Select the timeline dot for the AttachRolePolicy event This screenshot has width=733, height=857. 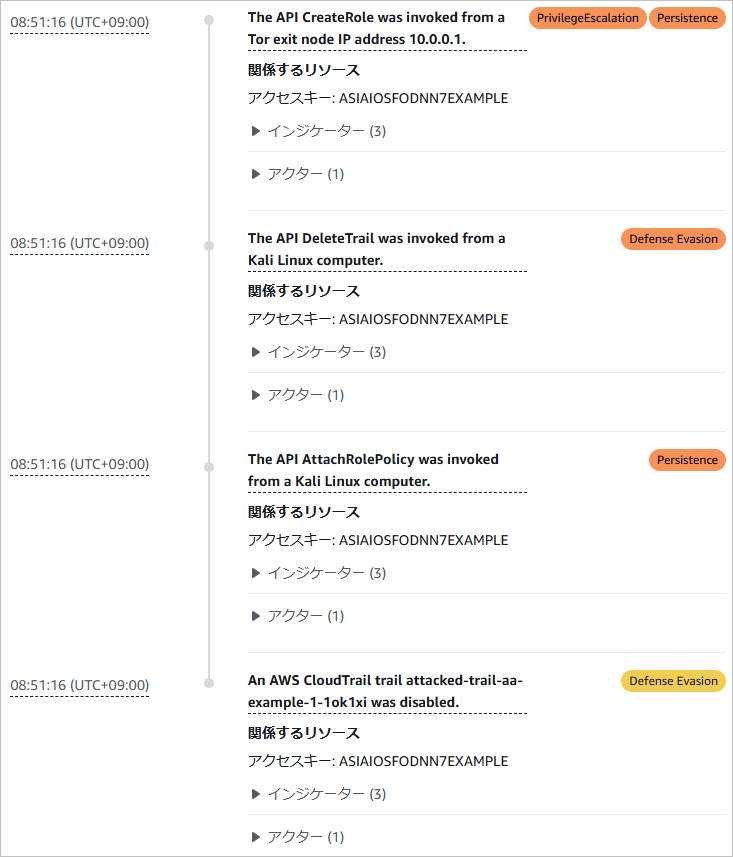click(x=209, y=465)
